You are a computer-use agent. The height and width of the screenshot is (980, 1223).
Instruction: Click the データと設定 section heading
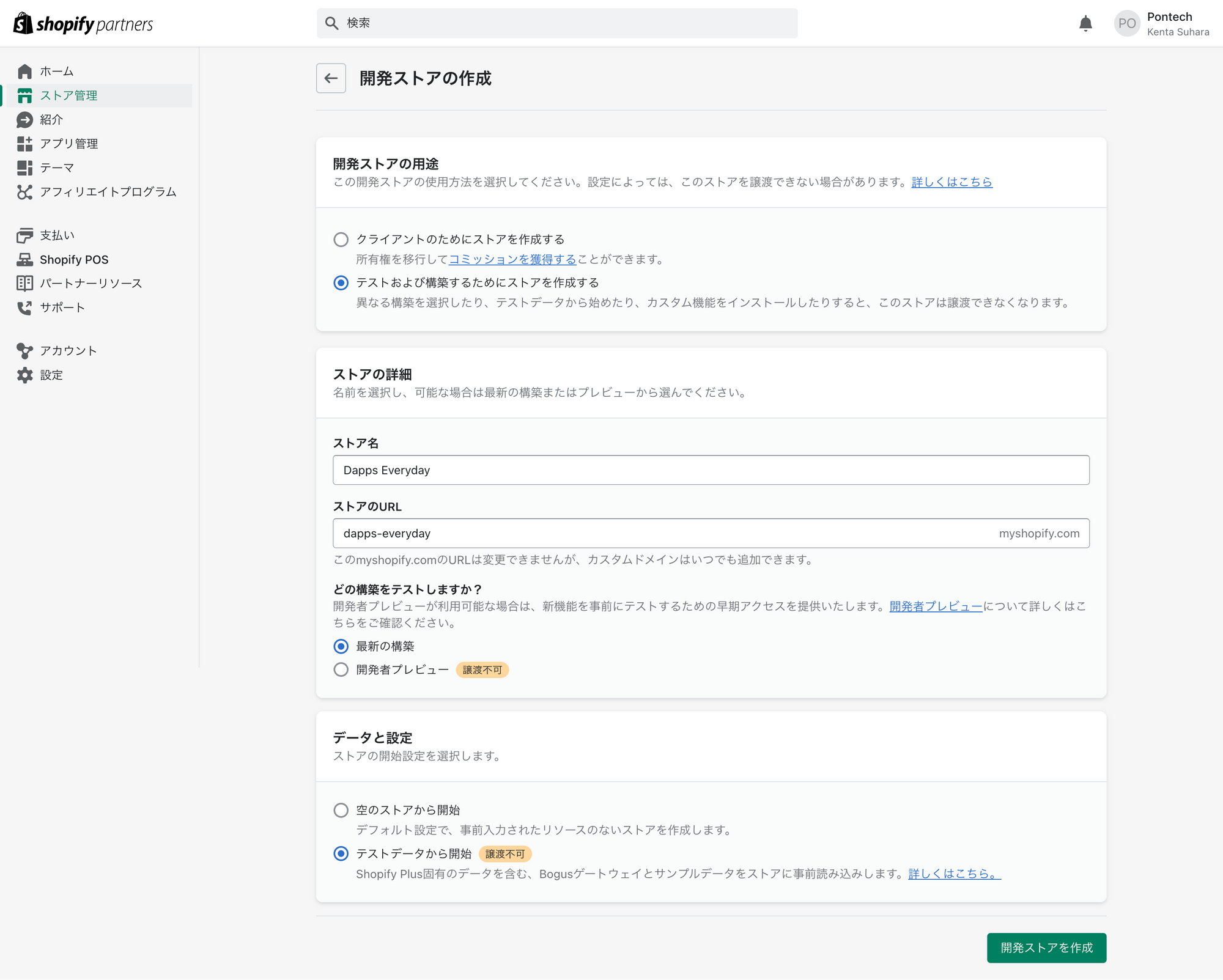372,739
